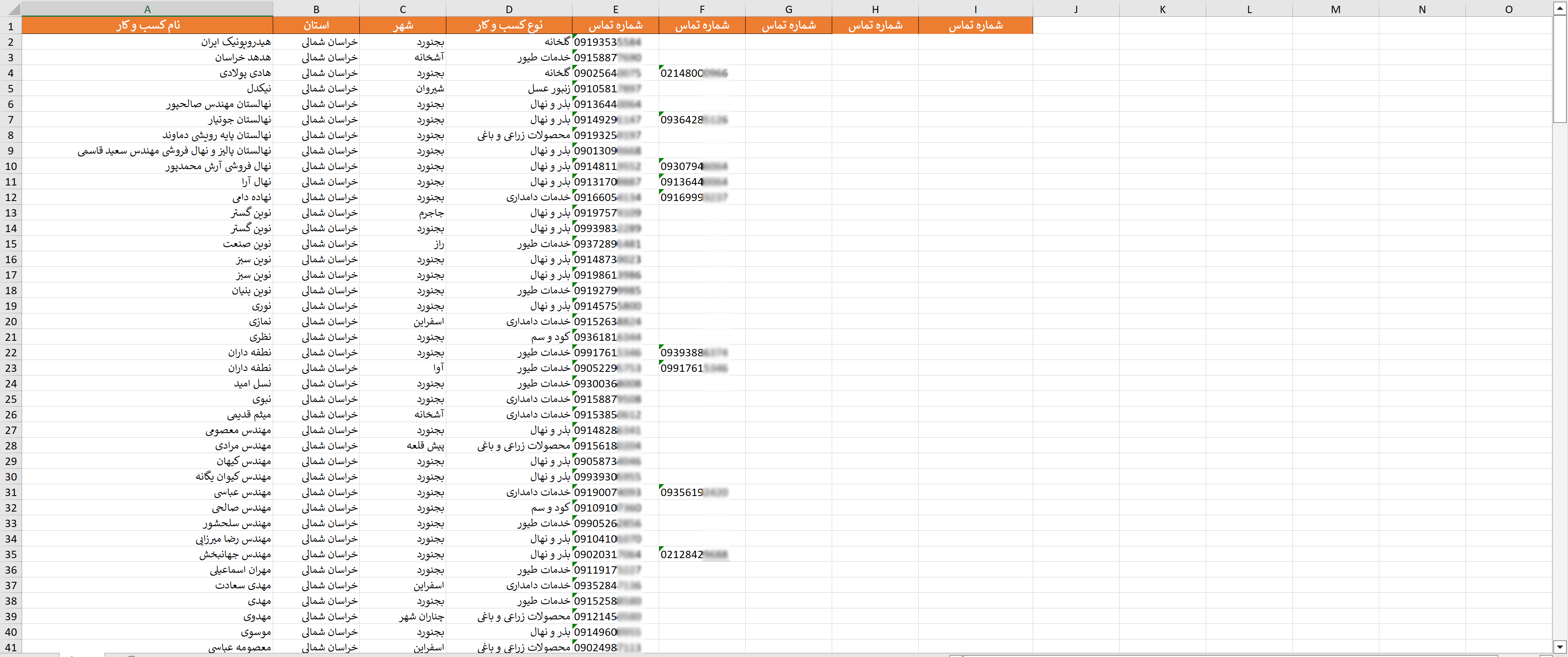Click the cell 'نسل امید'
The image size is (1568, 657).
click(147, 384)
